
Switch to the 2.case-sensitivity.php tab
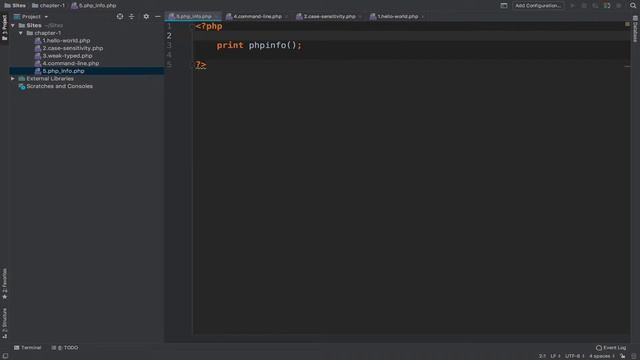(329, 17)
